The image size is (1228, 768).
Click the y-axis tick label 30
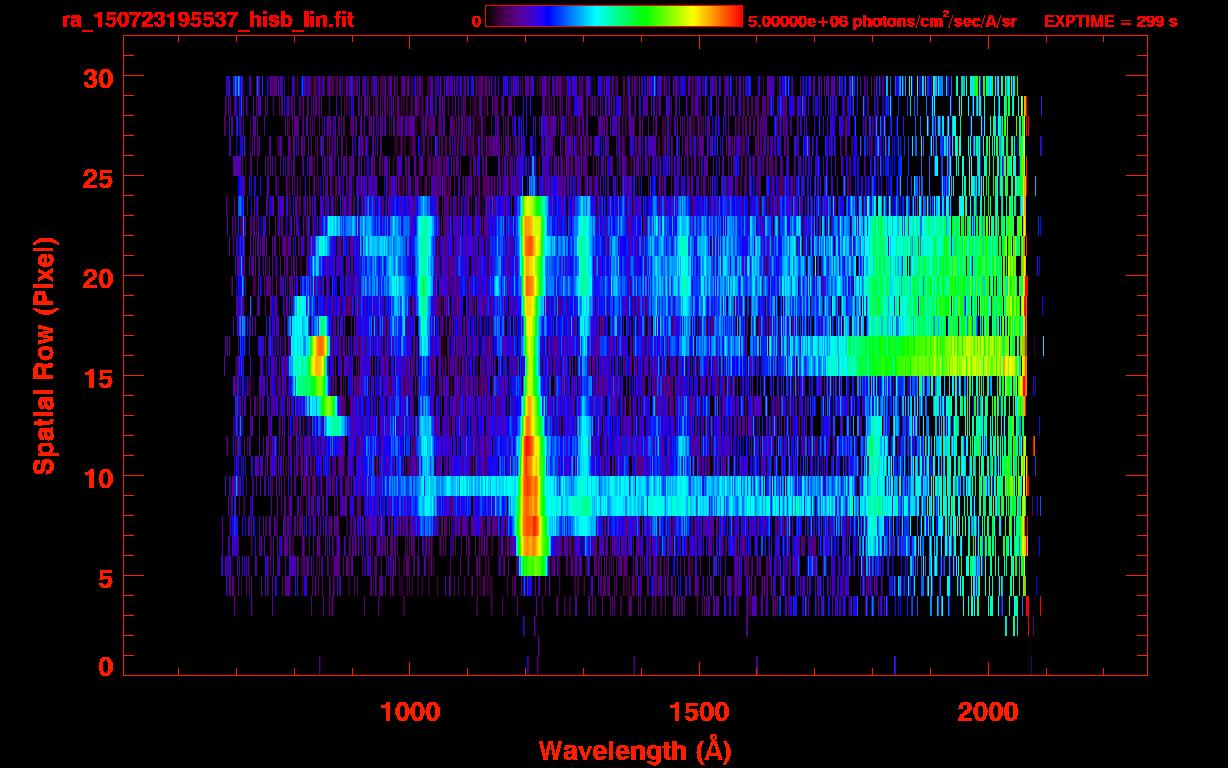pos(97,77)
